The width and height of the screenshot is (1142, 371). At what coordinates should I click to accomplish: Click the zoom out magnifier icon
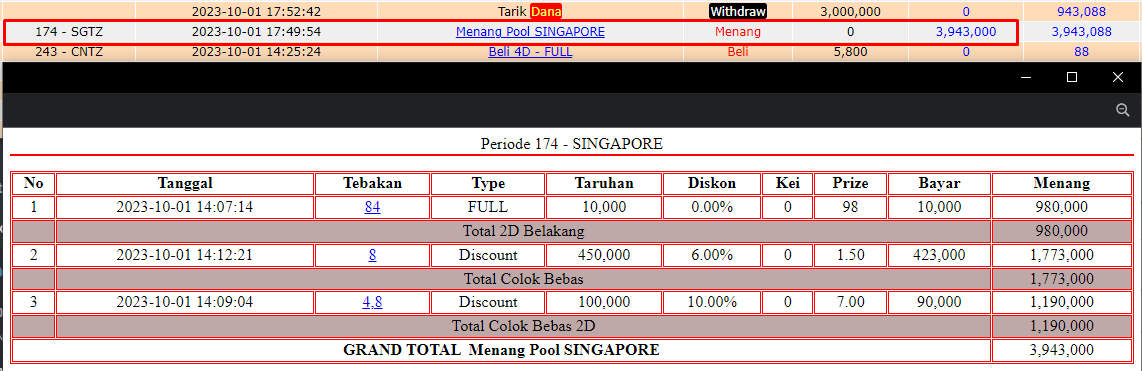click(x=1122, y=110)
